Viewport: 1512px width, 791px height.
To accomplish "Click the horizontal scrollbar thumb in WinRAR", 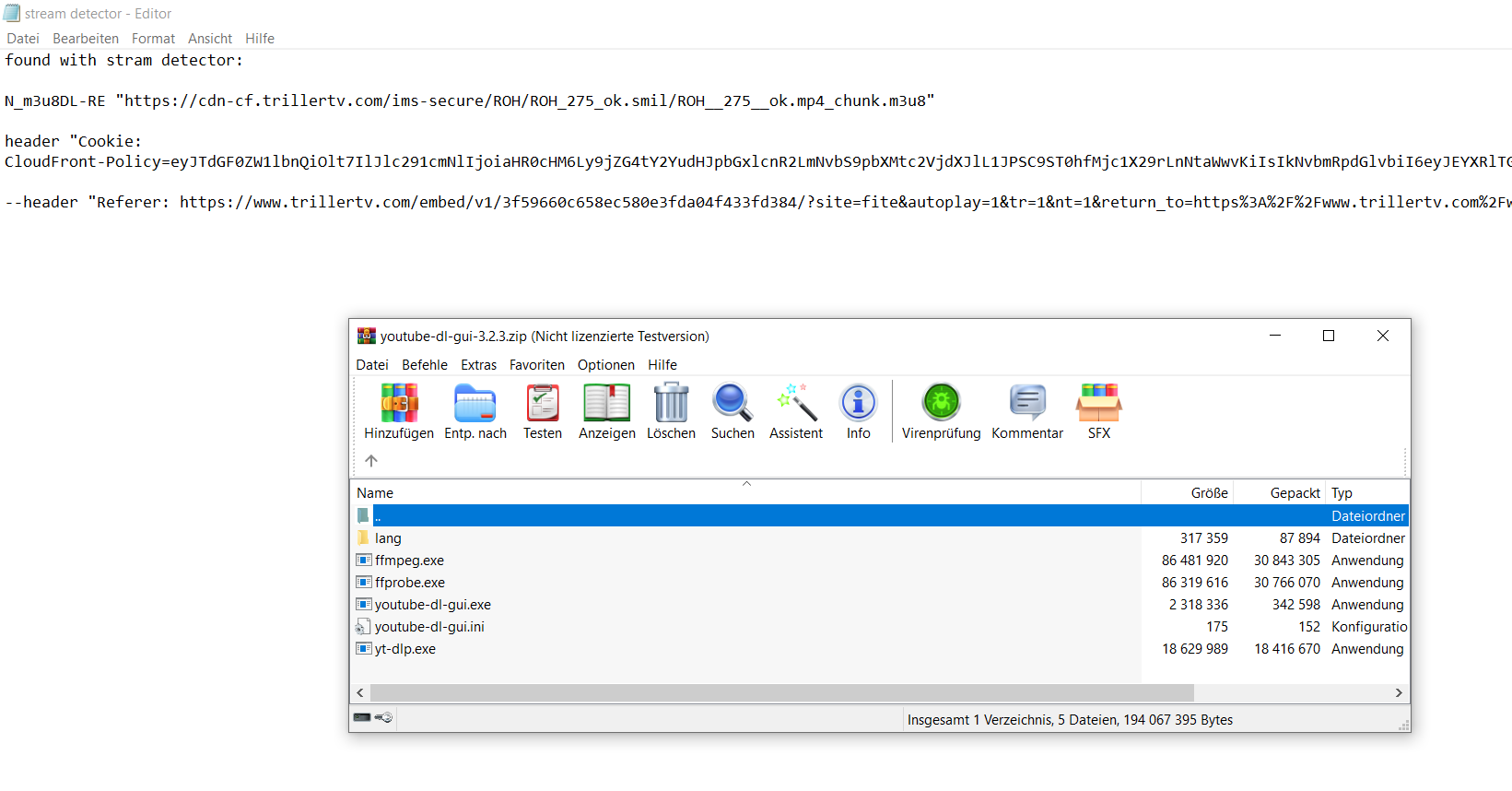I will tap(781, 692).
